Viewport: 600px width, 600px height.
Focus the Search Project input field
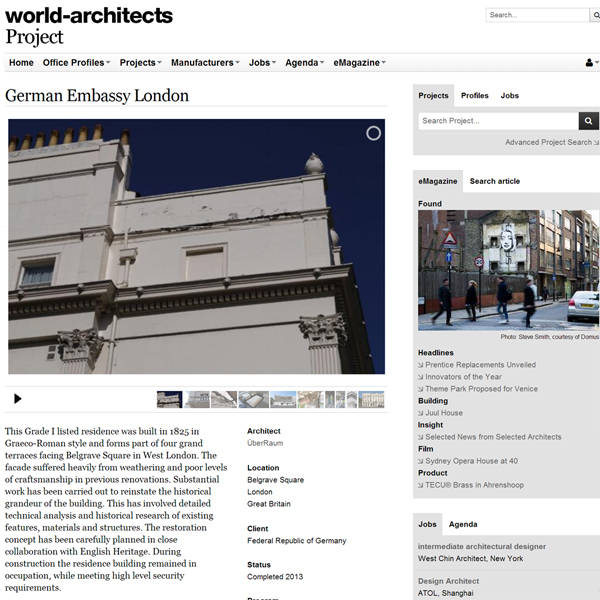pos(498,121)
